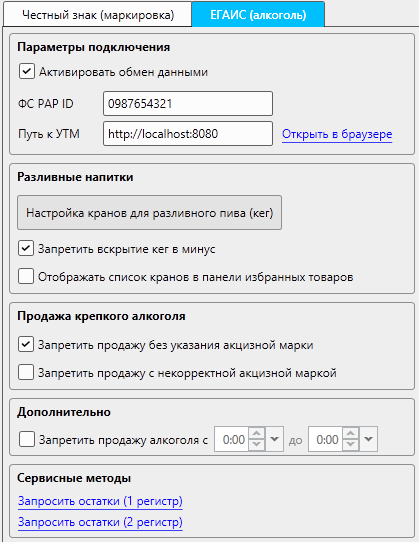Open the end time dropdown arrow
Screen dimensions: 419x542
pyautogui.click(x=369, y=439)
